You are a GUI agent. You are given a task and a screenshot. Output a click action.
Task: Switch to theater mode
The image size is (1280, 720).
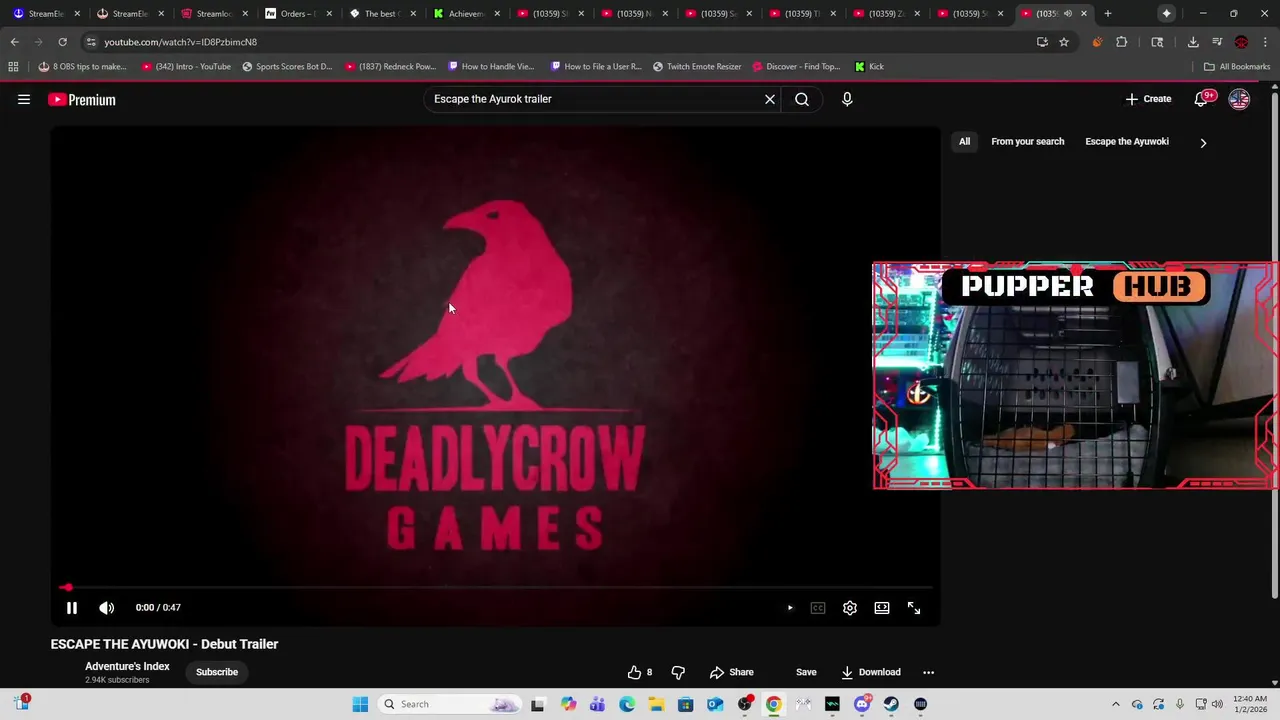coord(882,608)
